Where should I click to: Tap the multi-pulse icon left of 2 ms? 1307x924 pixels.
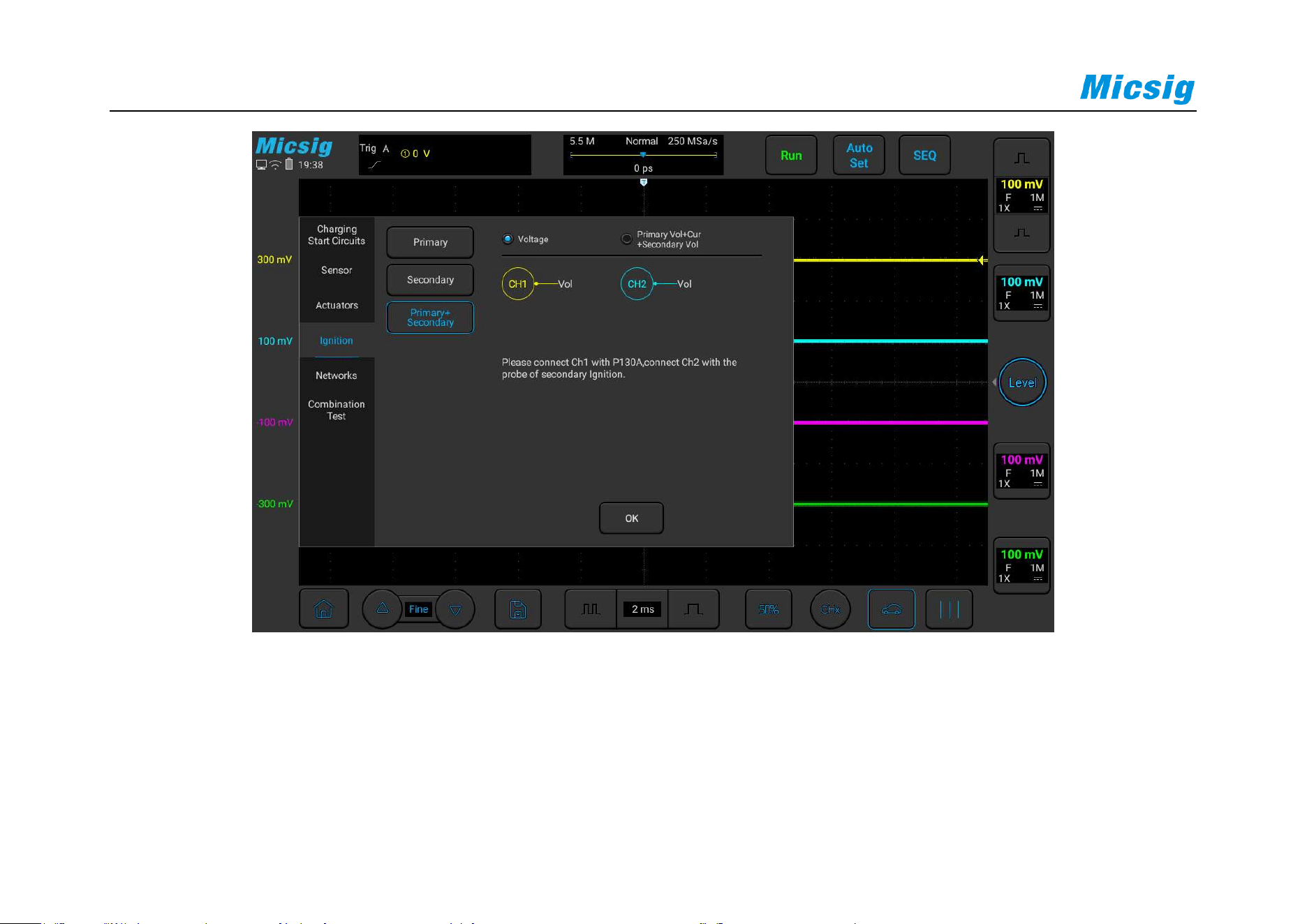click(x=591, y=609)
